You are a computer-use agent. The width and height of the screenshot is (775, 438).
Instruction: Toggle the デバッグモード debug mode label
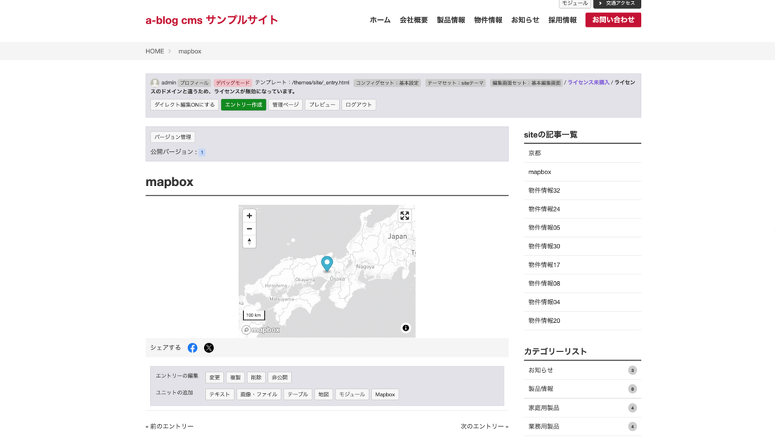click(233, 83)
